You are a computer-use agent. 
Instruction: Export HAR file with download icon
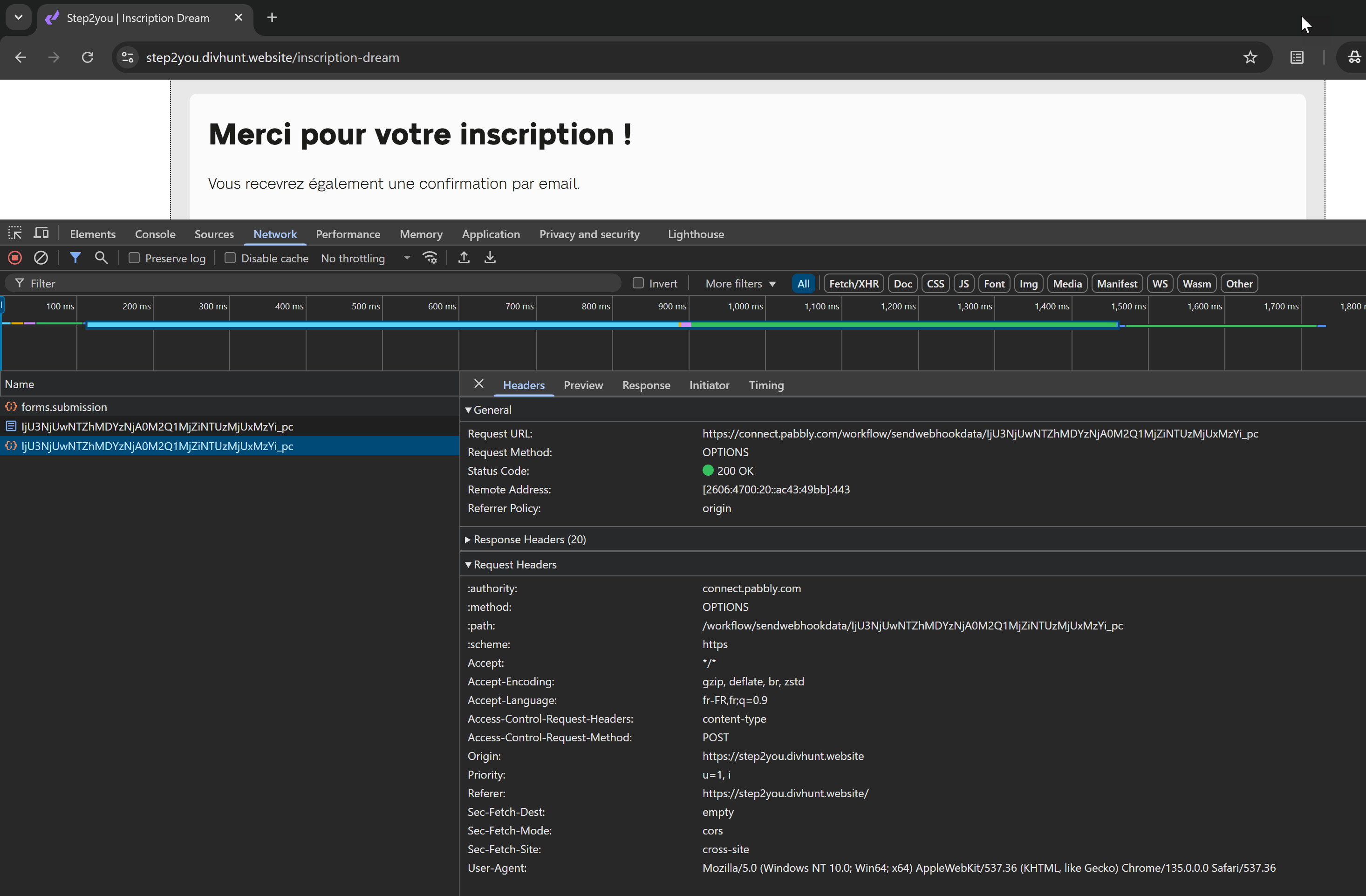coord(490,258)
